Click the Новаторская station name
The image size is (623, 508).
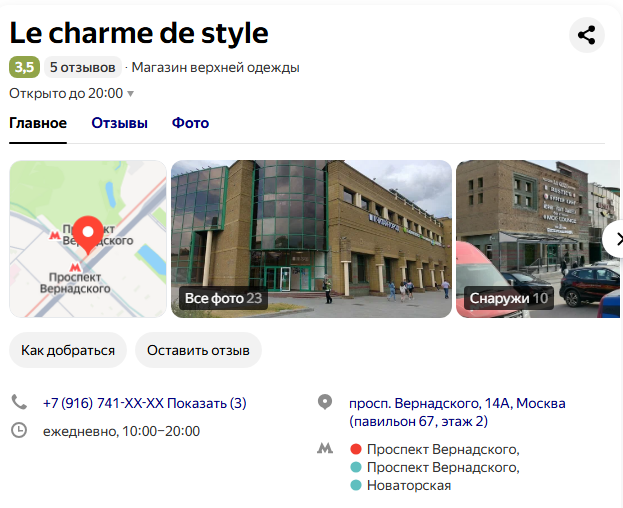coord(409,485)
